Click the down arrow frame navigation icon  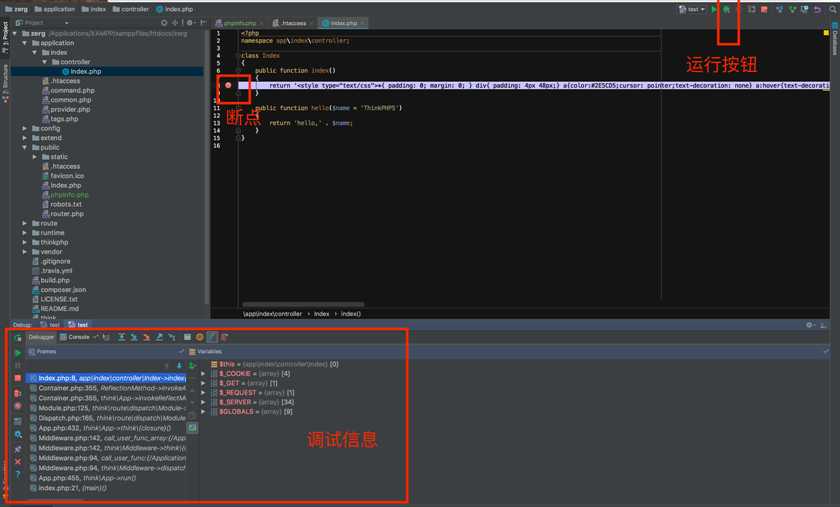coord(179,366)
